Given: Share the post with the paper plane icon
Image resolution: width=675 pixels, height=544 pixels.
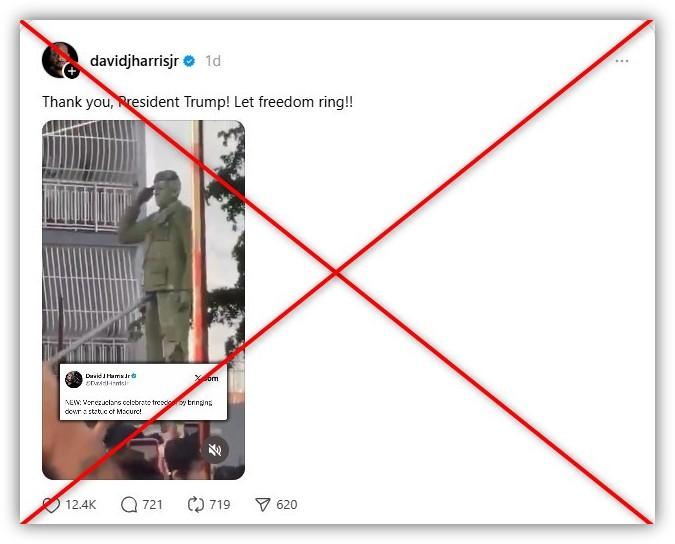Looking at the screenshot, I should (x=263, y=504).
